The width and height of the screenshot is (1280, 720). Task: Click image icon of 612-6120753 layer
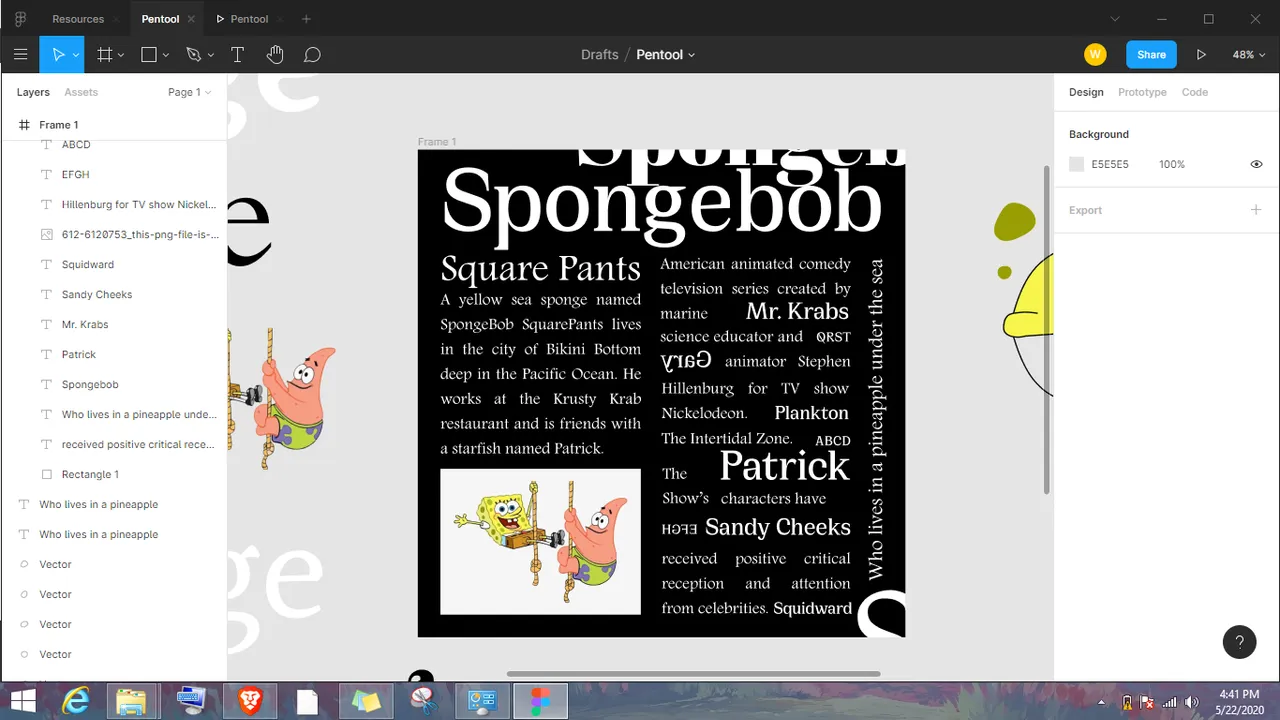click(46, 234)
